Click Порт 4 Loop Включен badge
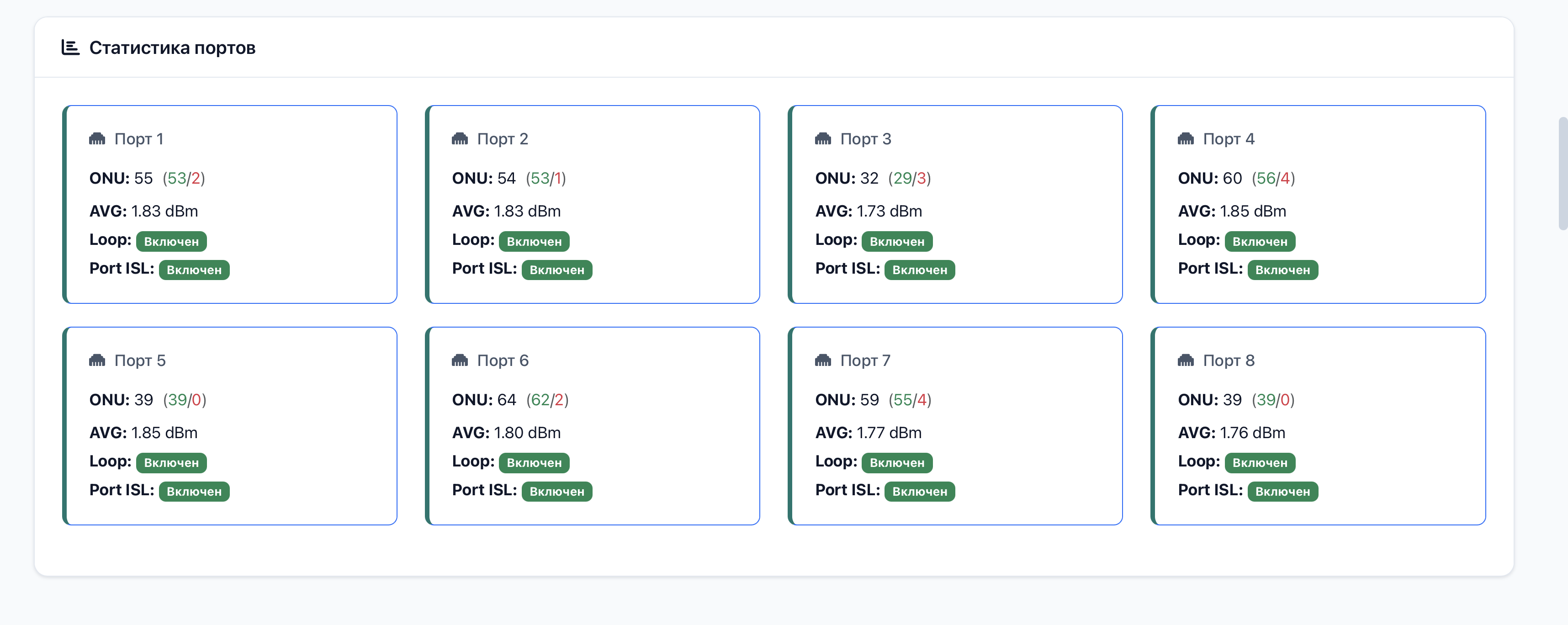 tap(1260, 241)
